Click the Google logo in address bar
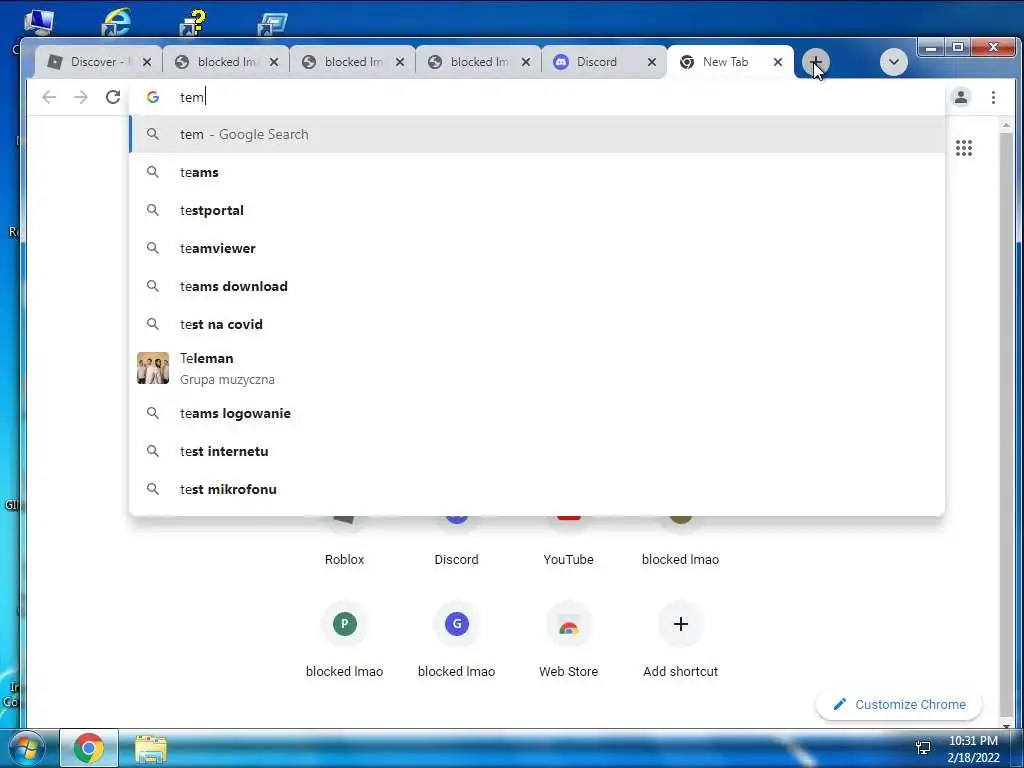Image resolution: width=1024 pixels, height=768 pixels. pos(153,97)
